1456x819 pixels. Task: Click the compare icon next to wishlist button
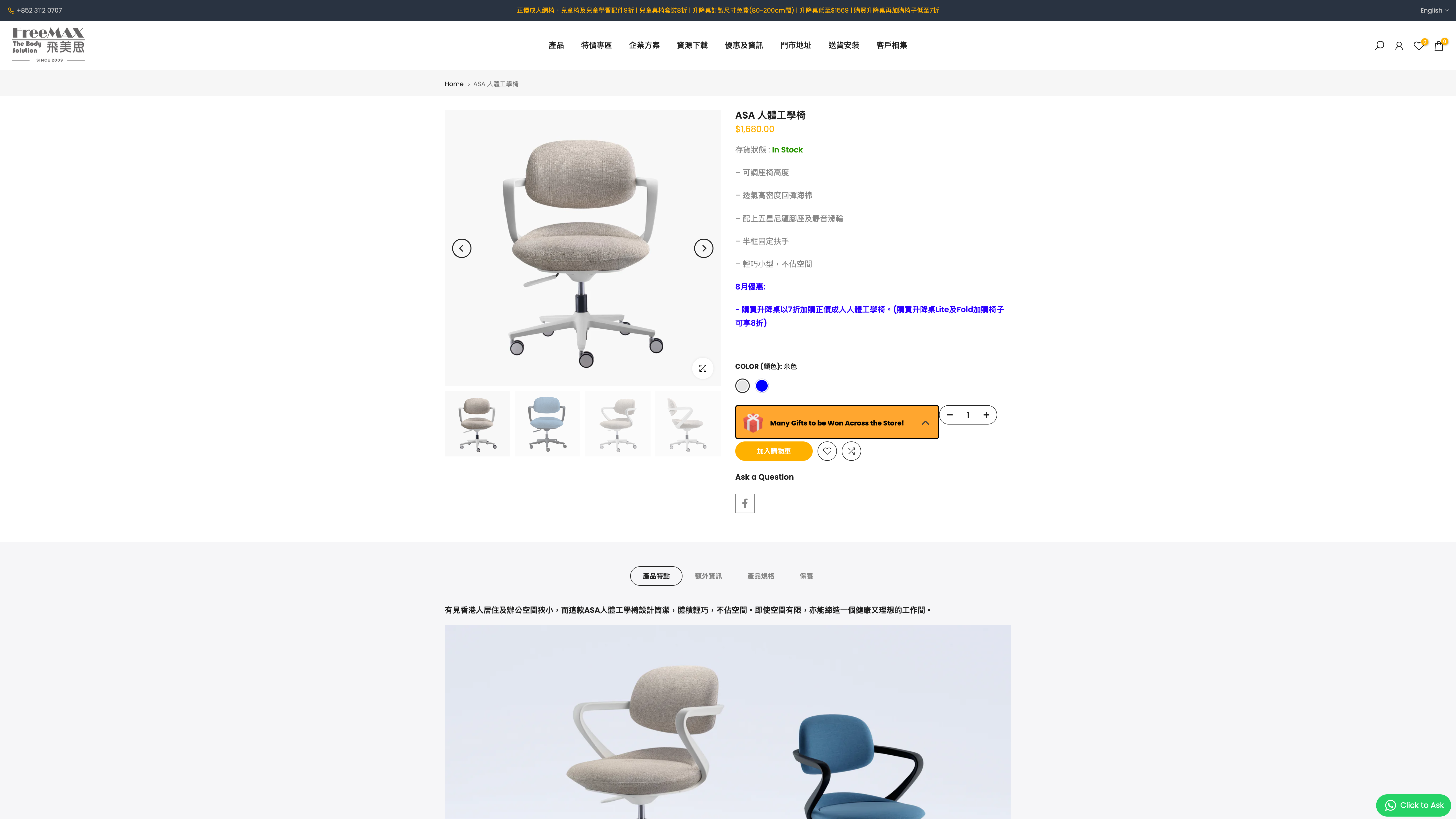pyautogui.click(x=851, y=451)
